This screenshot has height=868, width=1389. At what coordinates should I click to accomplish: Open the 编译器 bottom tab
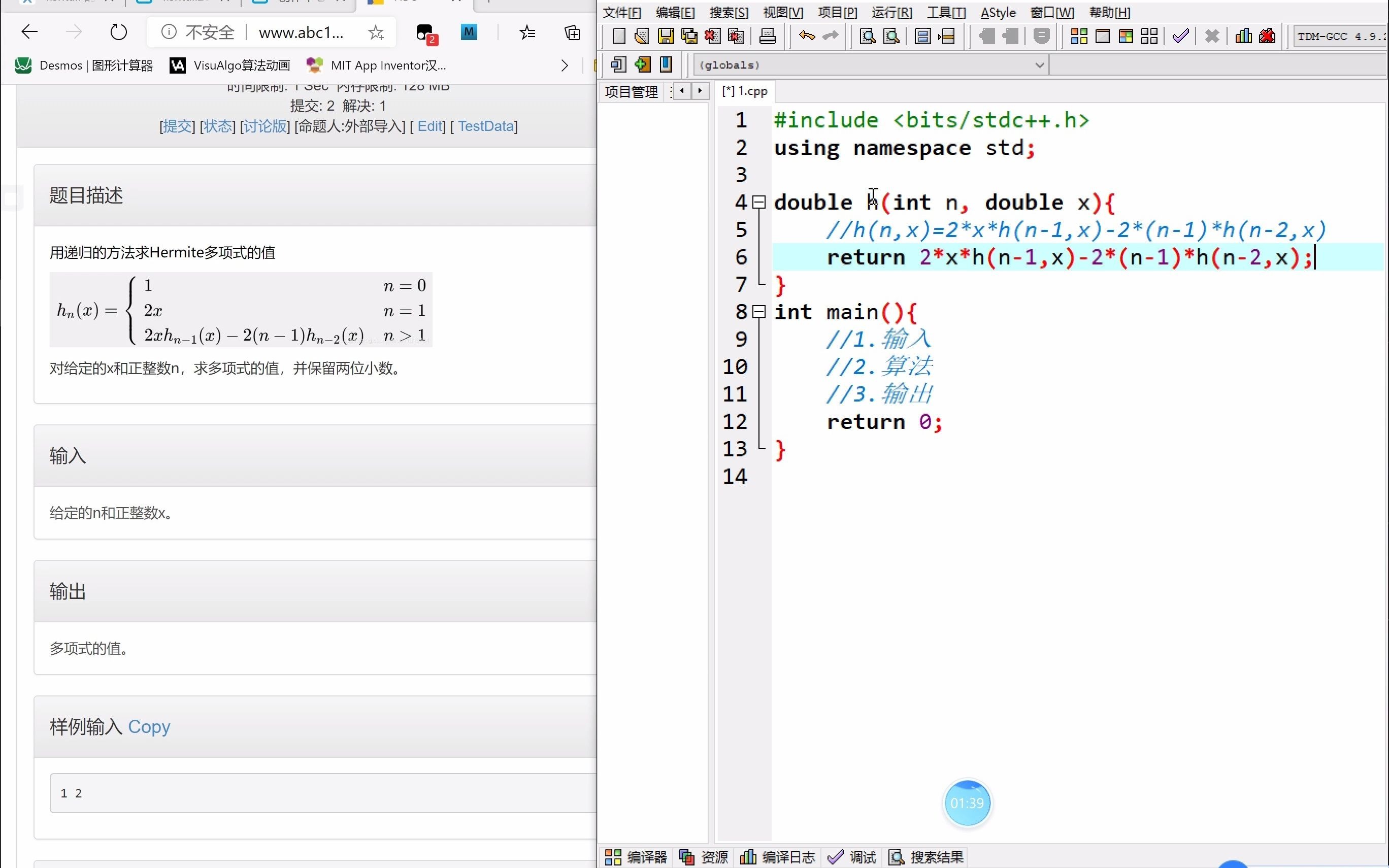(636, 857)
